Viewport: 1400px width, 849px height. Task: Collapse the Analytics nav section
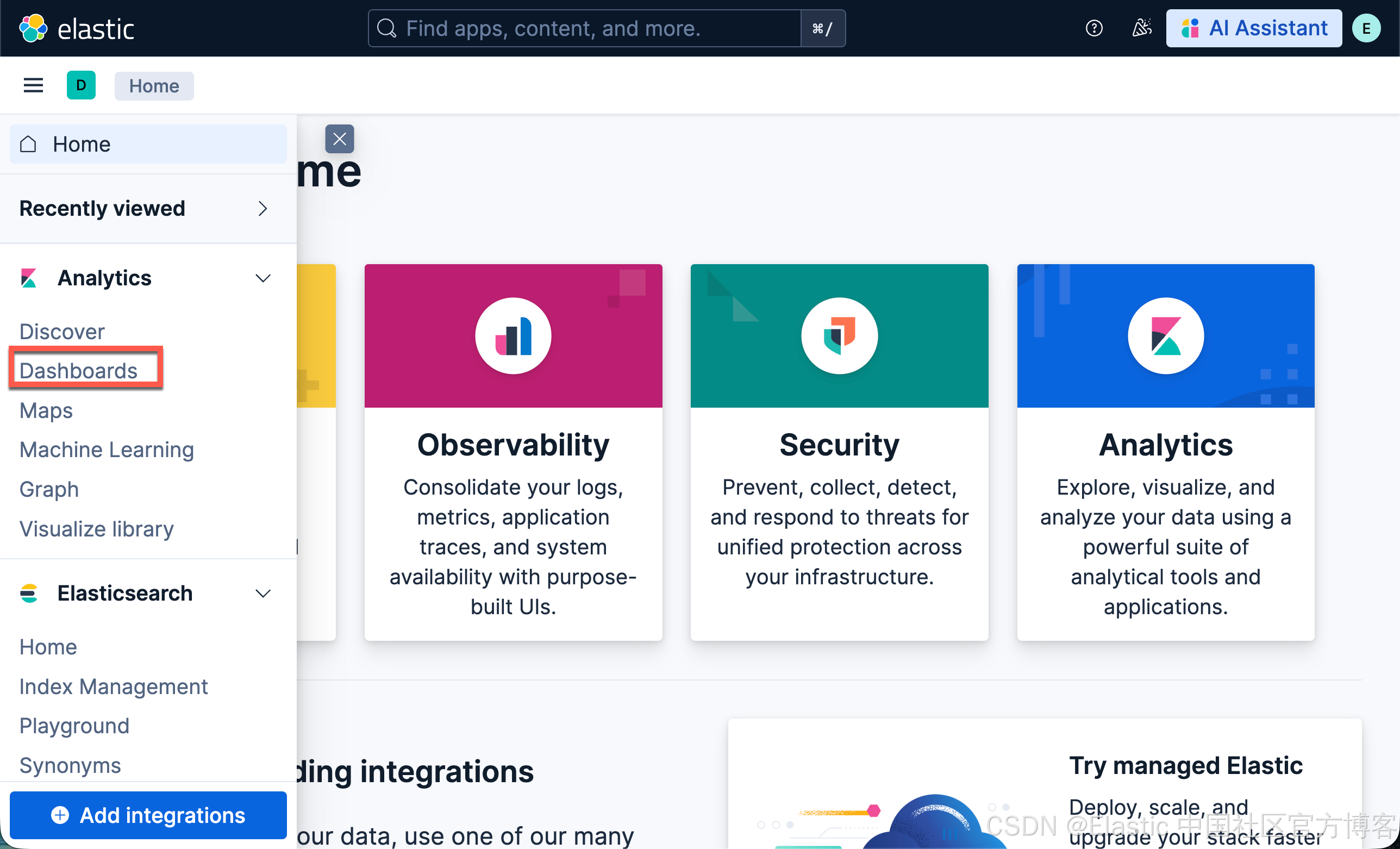point(262,278)
